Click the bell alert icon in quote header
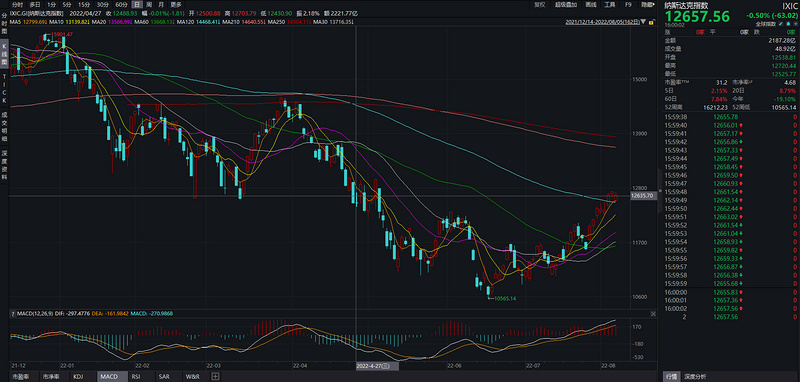 [x=788, y=23]
